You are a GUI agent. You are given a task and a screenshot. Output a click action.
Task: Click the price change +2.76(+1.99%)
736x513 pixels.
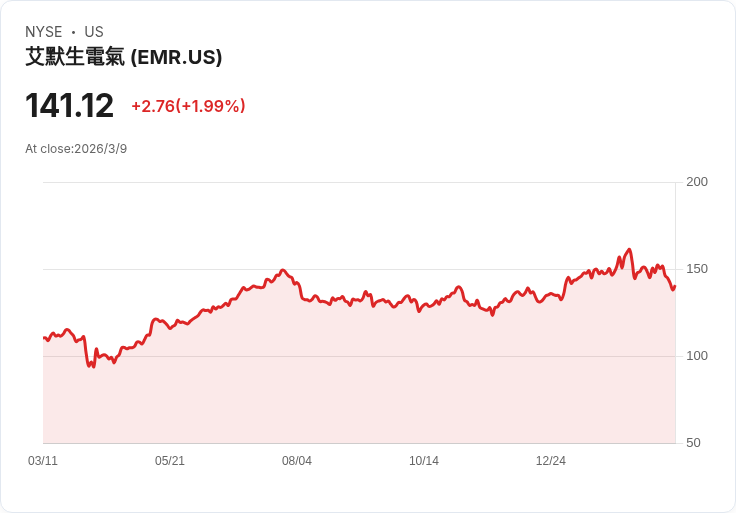tap(188, 106)
